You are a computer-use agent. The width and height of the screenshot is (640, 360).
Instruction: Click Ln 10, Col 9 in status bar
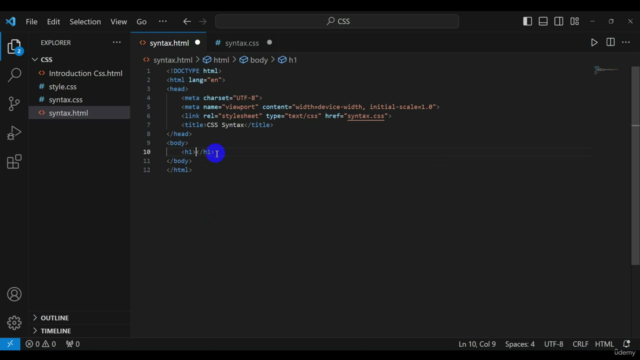[477, 344]
